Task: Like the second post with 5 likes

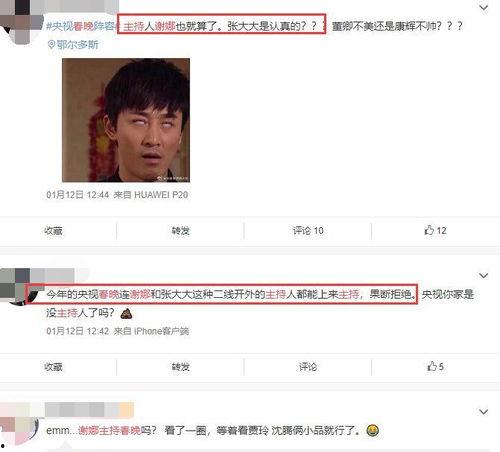Action: tap(435, 366)
